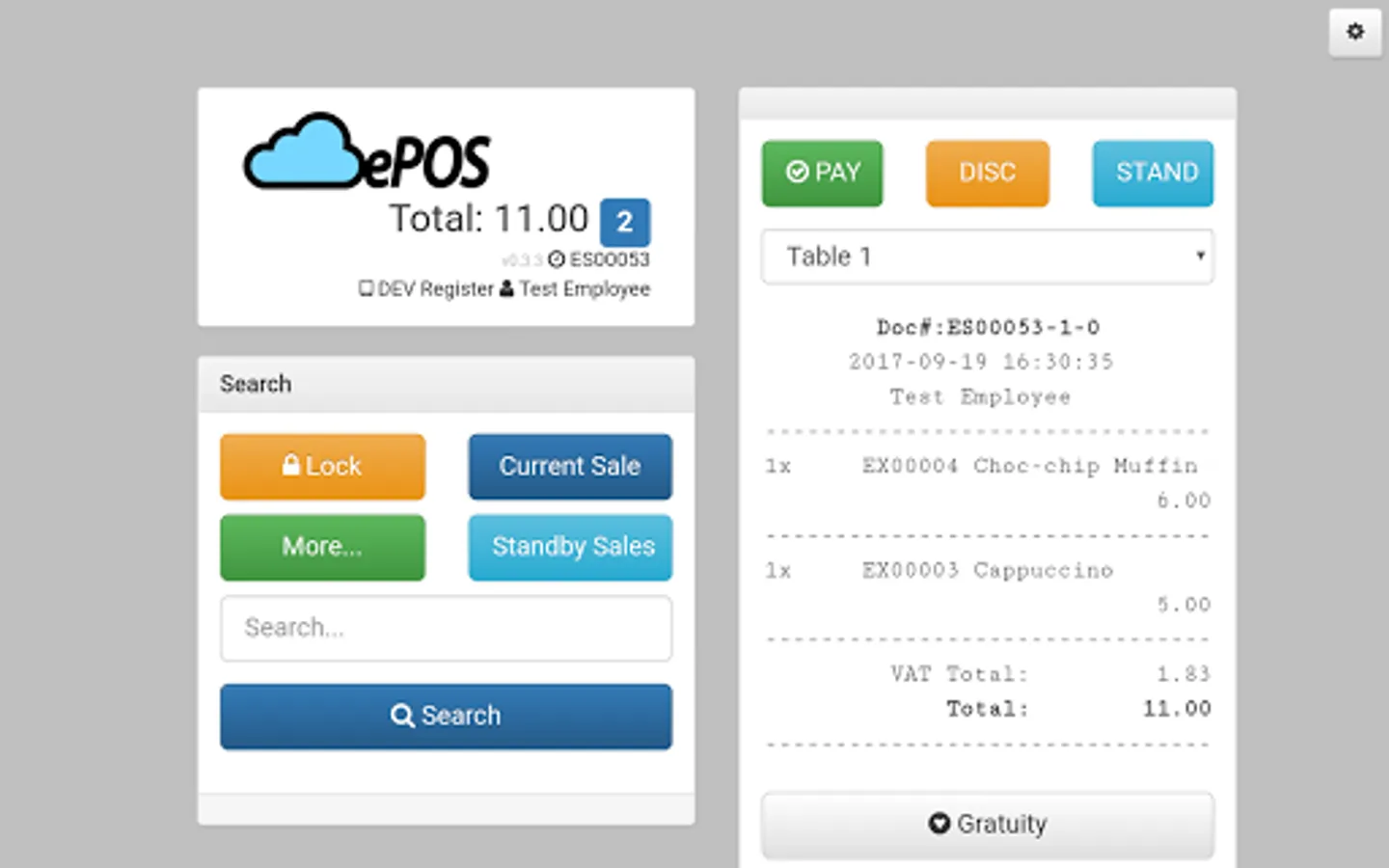The height and width of the screenshot is (868, 1389).
Task: Click the check icon on PAY button
Action: [797, 172]
